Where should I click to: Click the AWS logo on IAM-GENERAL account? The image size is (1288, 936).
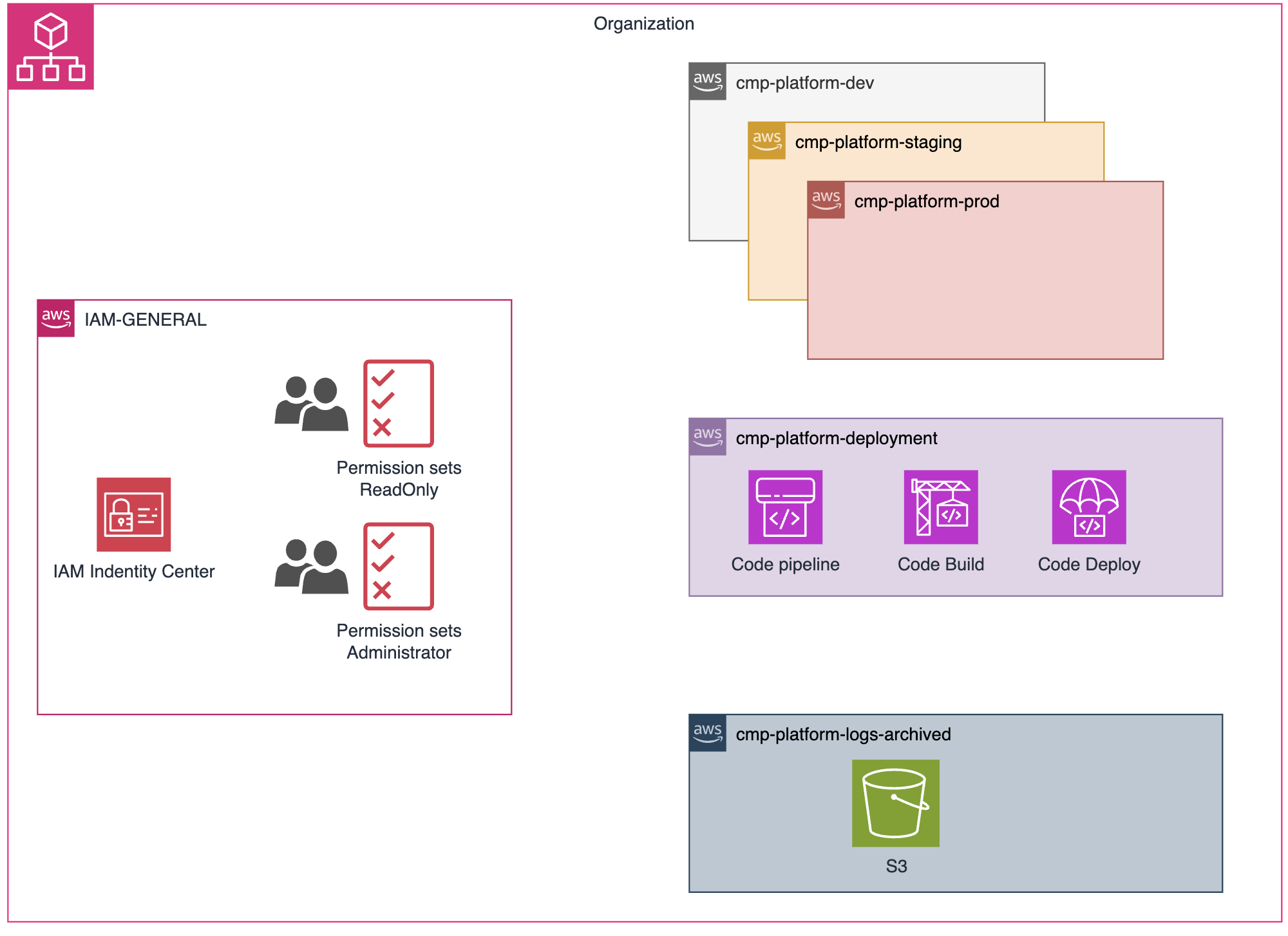56,319
